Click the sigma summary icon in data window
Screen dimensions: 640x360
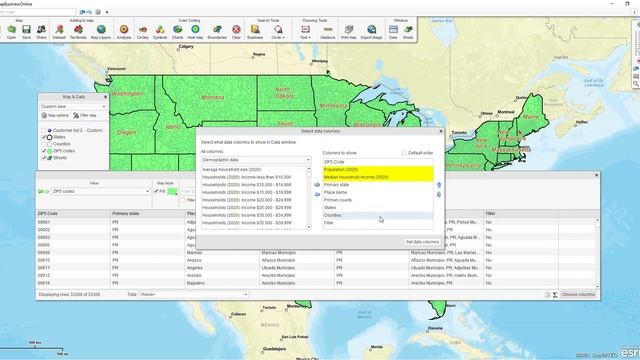[555, 295]
